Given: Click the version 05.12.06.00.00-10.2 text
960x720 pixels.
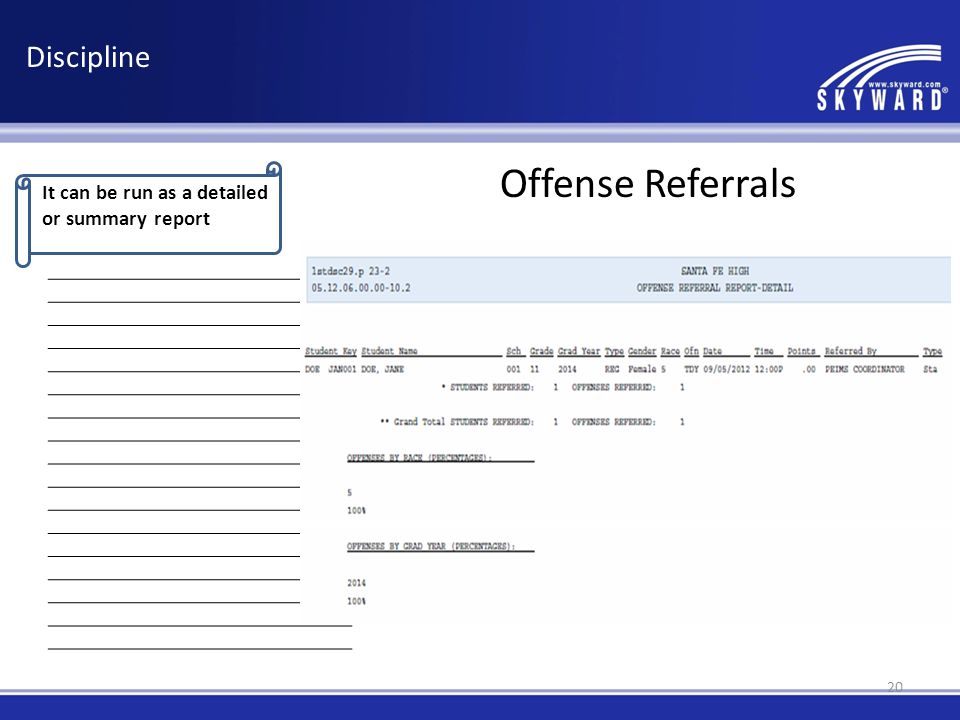Looking at the screenshot, I should point(361,288).
